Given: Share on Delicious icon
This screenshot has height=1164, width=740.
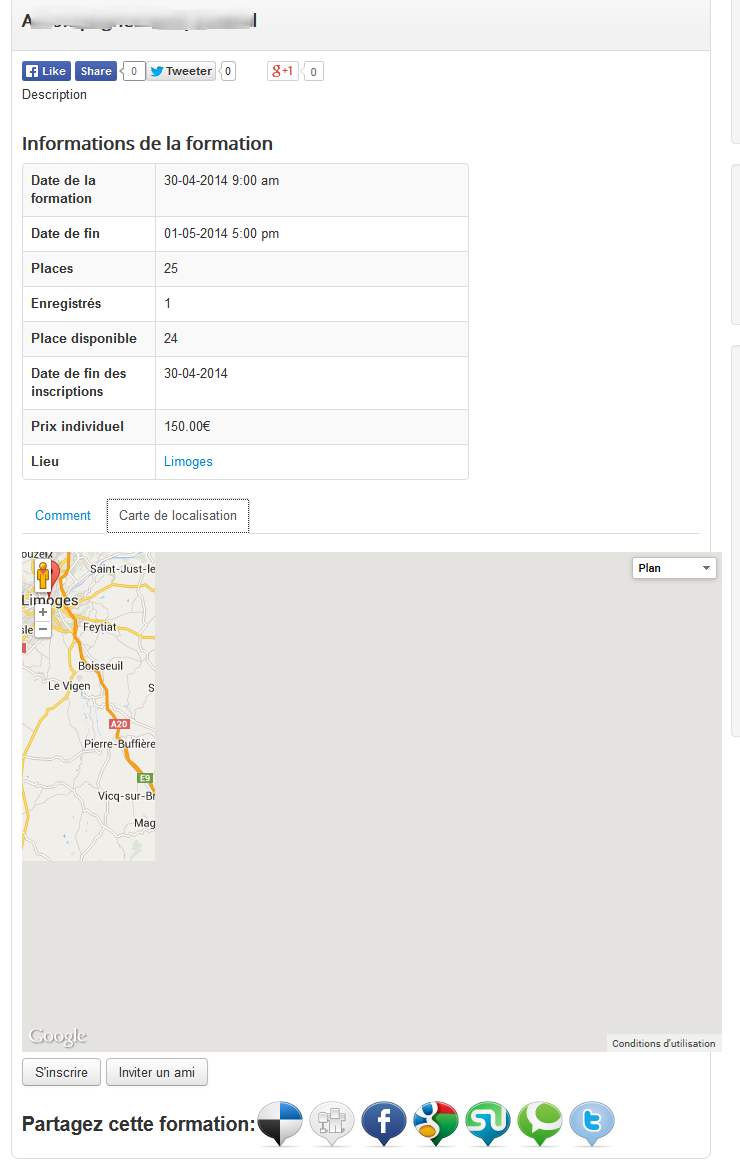Looking at the screenshot, I should tap(280, 1124).
